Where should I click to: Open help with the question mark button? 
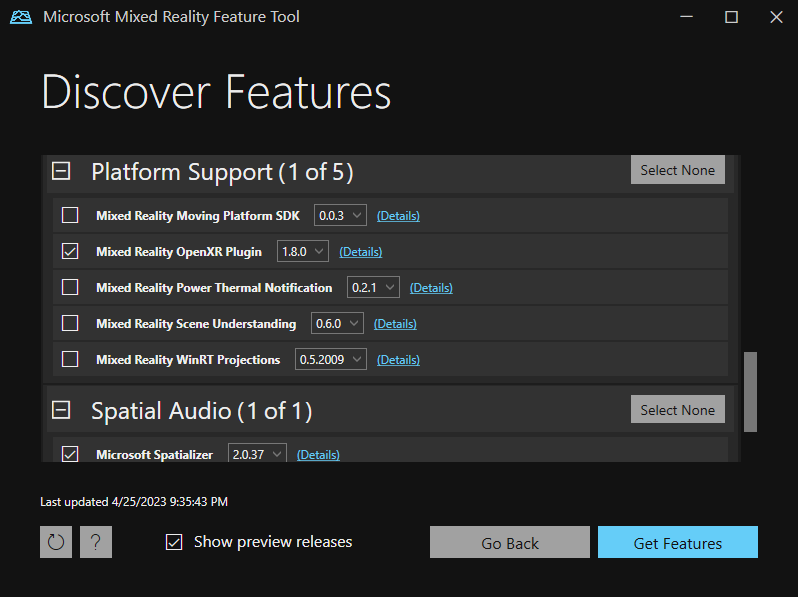[96, 542]
